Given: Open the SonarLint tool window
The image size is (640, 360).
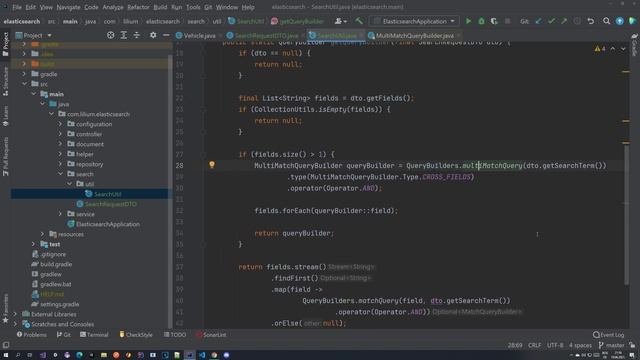Looking at the screenshot, I should pyautogui.click(x=211, y=335).
